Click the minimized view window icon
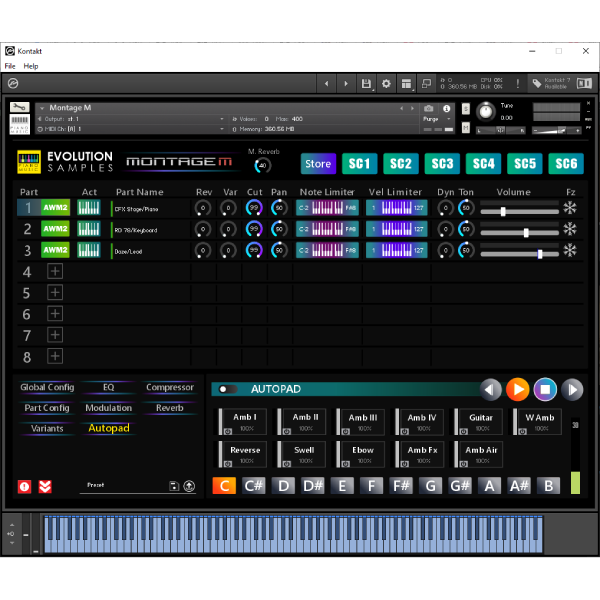 pos(426,83)
